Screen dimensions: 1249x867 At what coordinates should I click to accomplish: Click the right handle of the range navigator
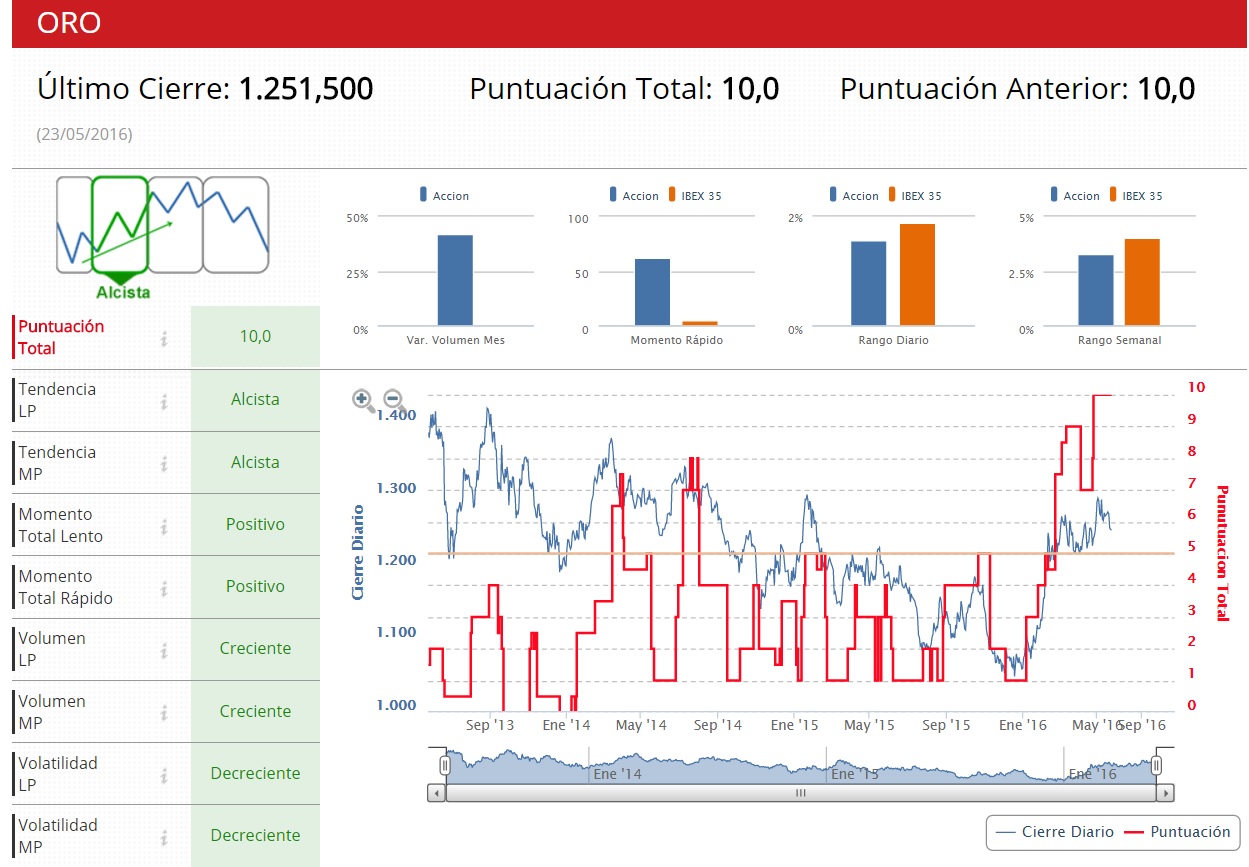1156,765
